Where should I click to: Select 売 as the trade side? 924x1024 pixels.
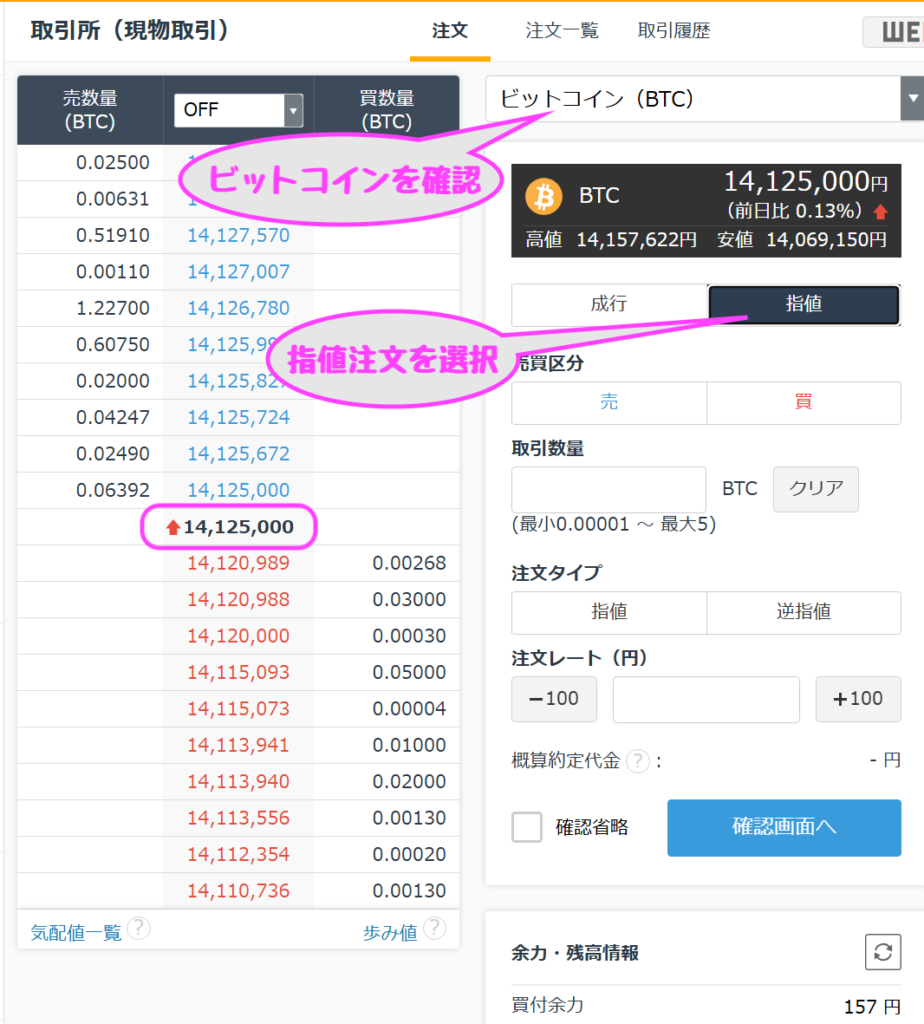tap(609, 402)
